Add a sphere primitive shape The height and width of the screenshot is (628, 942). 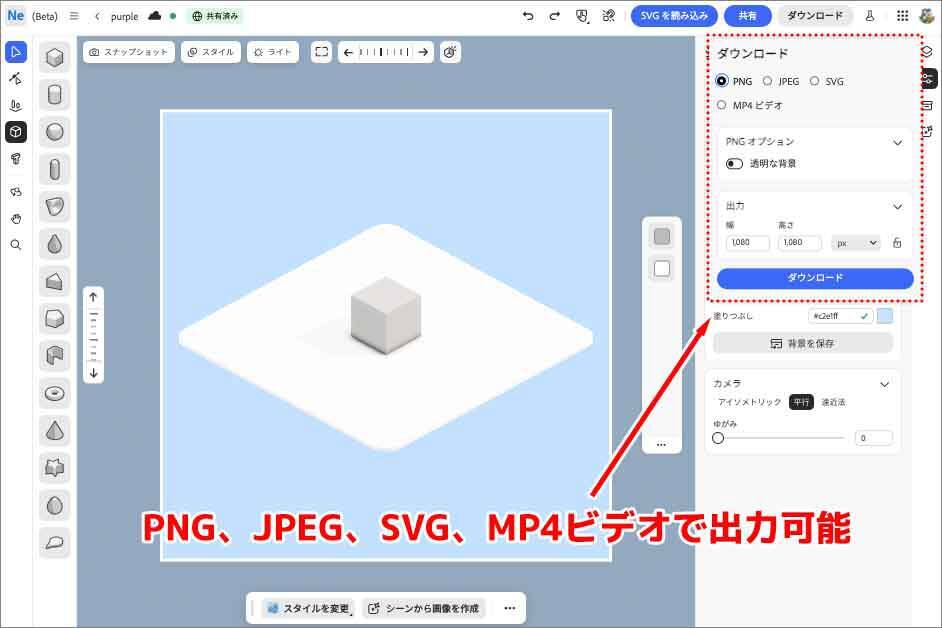click(54, 132)
